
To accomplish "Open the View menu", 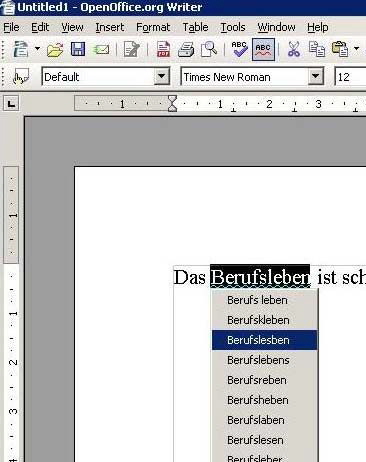I will point(72,27).
